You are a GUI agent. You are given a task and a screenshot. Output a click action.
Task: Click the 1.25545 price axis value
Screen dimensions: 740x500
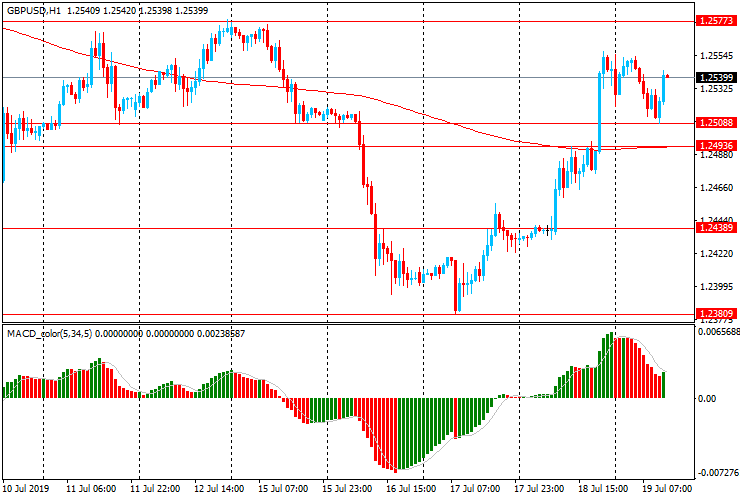[x=716, y=56]
